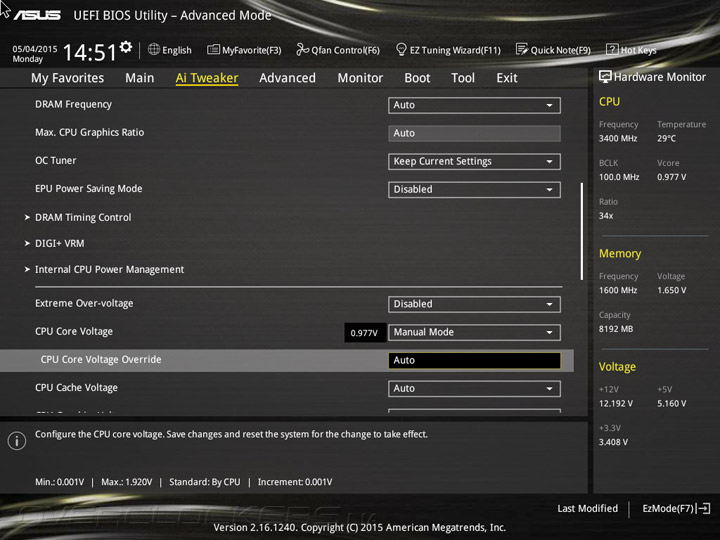Click the 8192 MB capacity value
The height and width of the screenshot is (540, 720).
(x=616, y=329)
